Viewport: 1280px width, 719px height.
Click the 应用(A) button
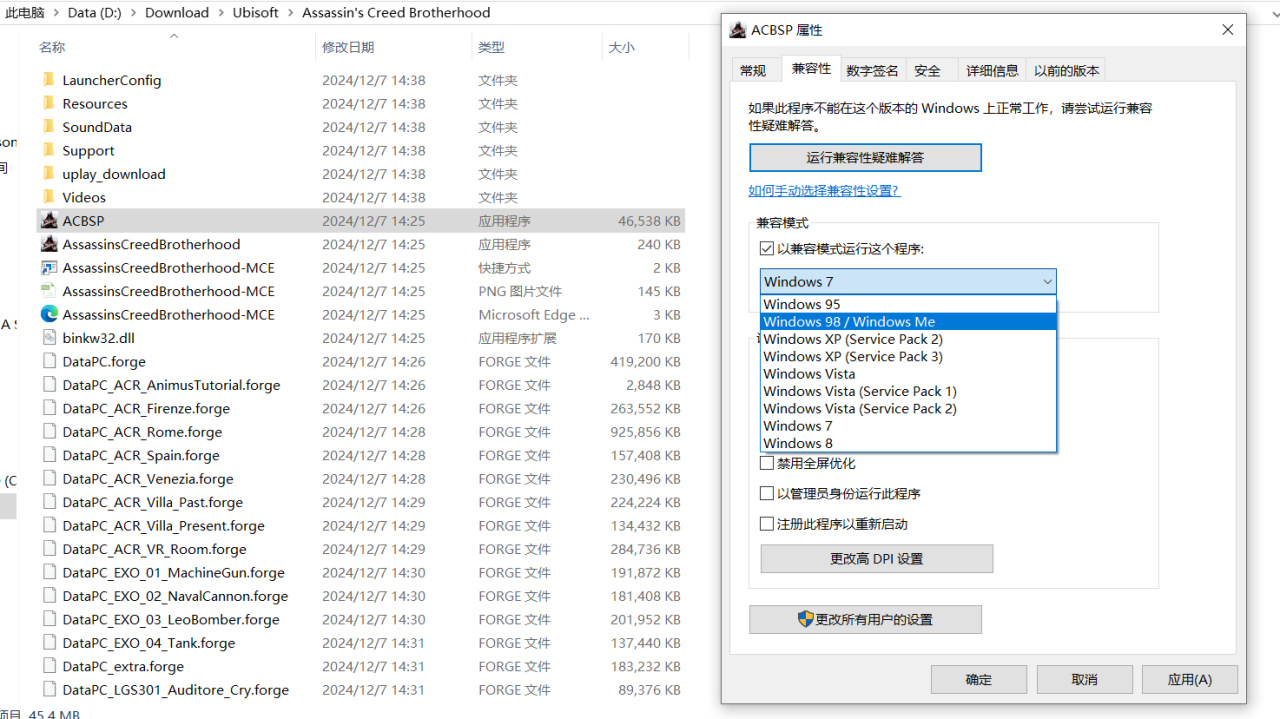tap(1190, 679)
